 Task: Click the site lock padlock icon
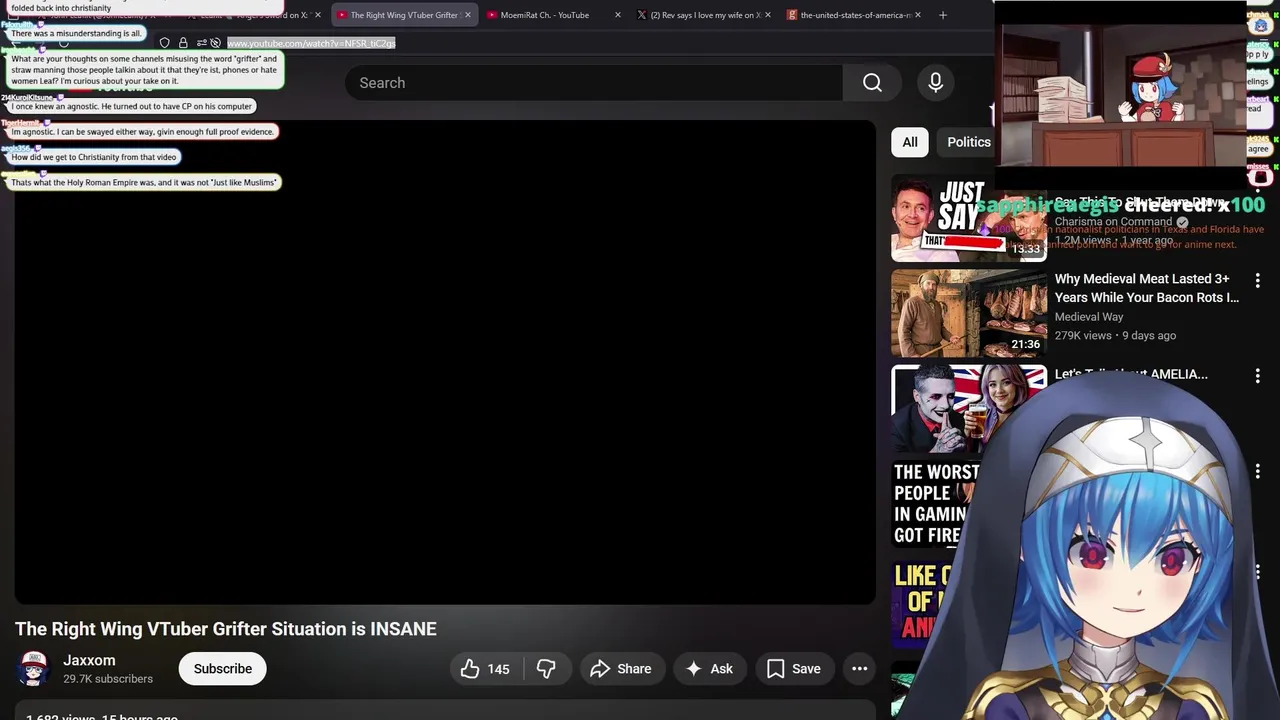point(183,43)
